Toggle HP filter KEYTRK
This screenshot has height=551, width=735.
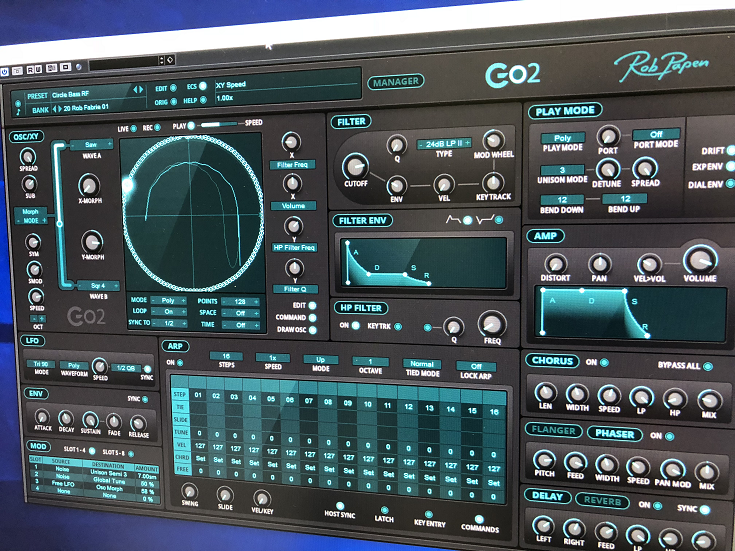point(398,326)
